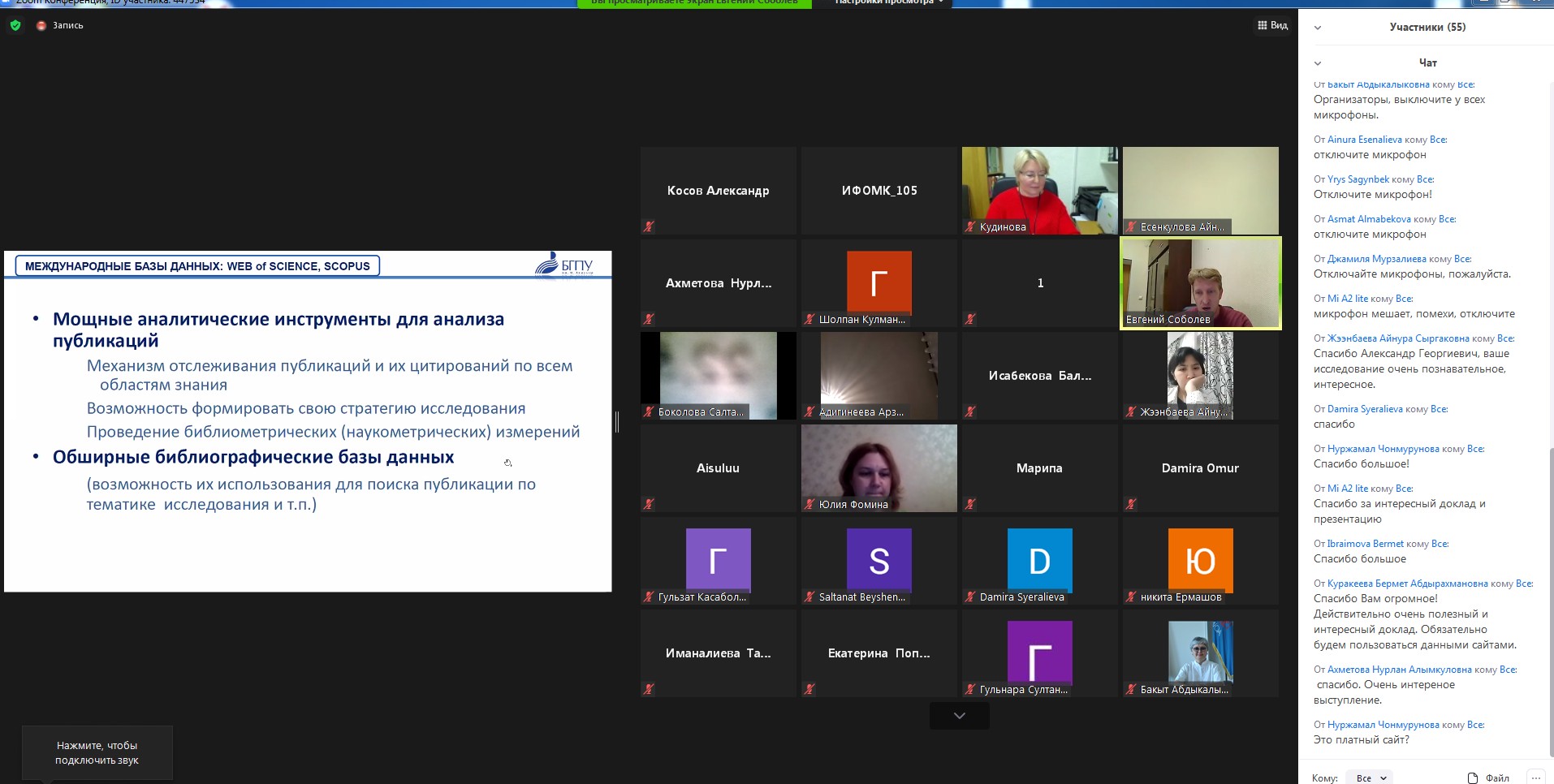
Task: Click sender name Нуржамал Чонмурунова in last message
Action: coord(1383,725)
